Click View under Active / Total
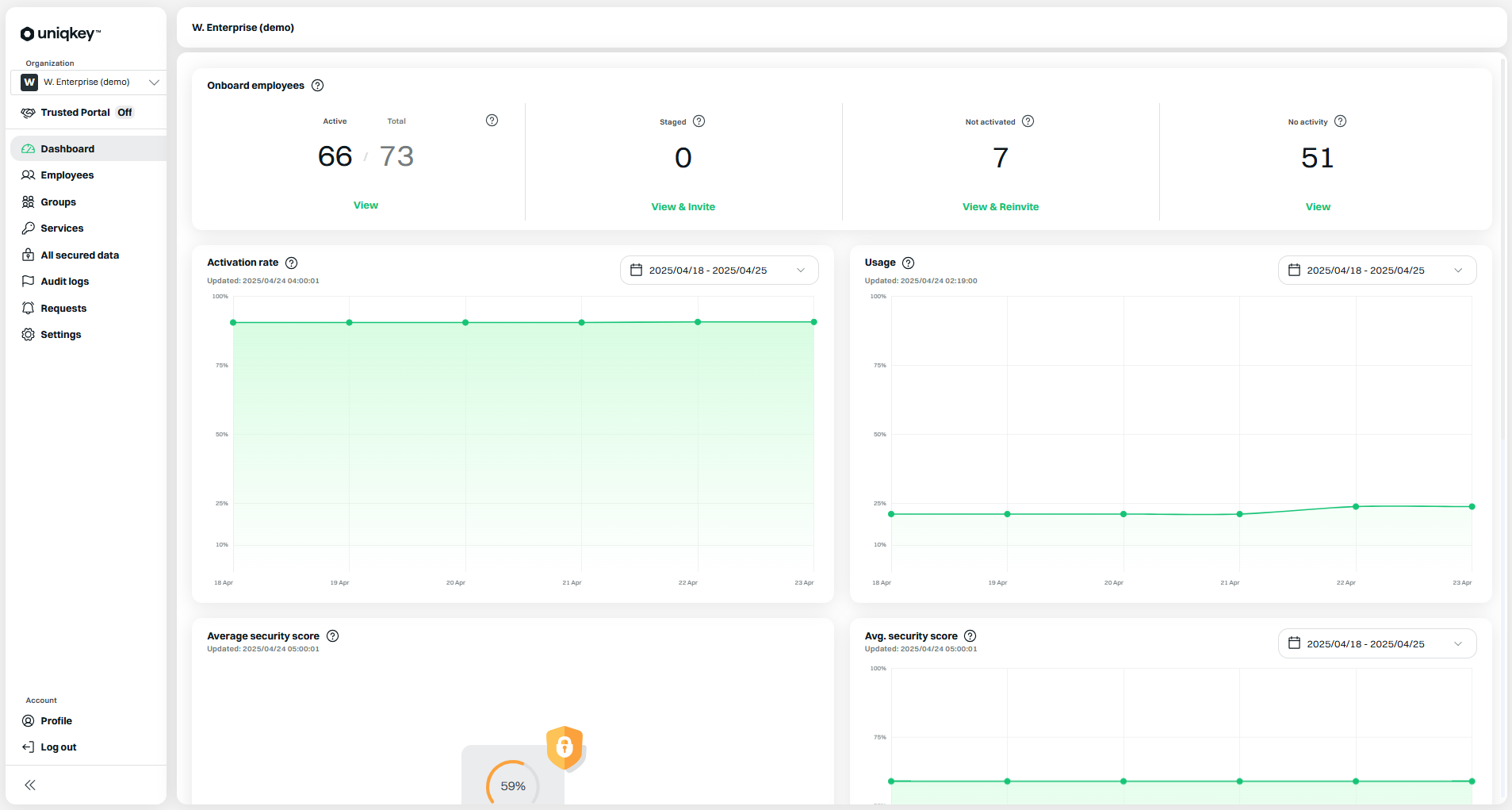 click(366, 205)
